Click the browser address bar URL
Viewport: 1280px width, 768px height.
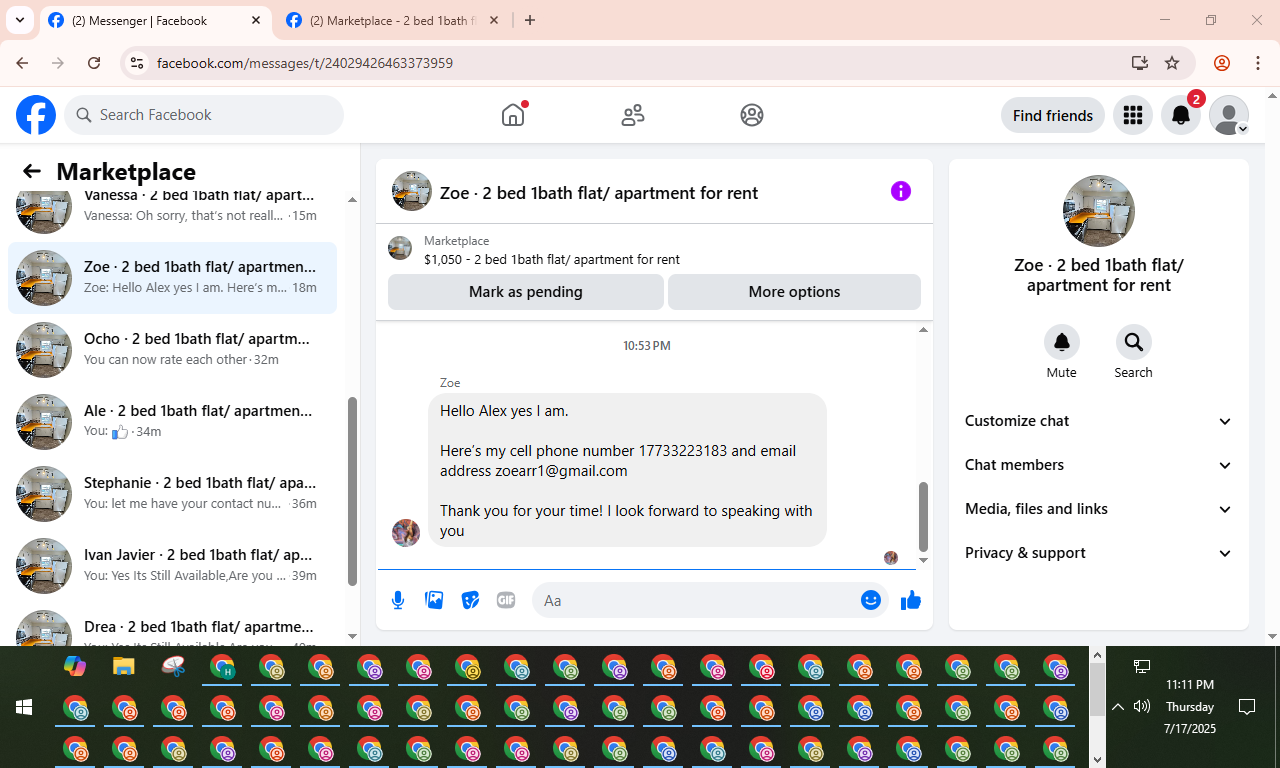305,63
